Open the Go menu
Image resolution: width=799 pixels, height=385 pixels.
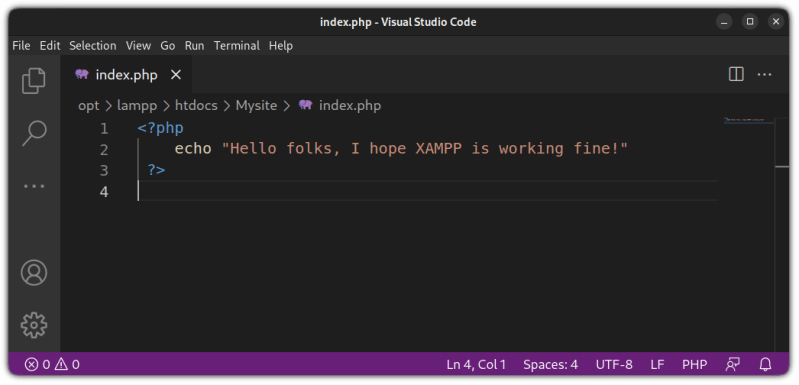(168, 46)
